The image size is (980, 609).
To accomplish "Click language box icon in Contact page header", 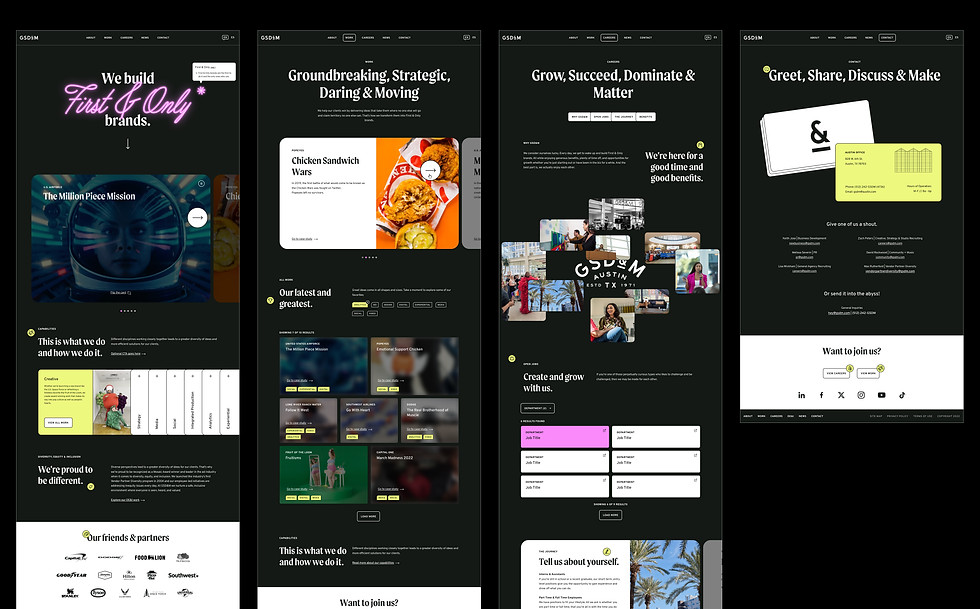I will (949, 38).
